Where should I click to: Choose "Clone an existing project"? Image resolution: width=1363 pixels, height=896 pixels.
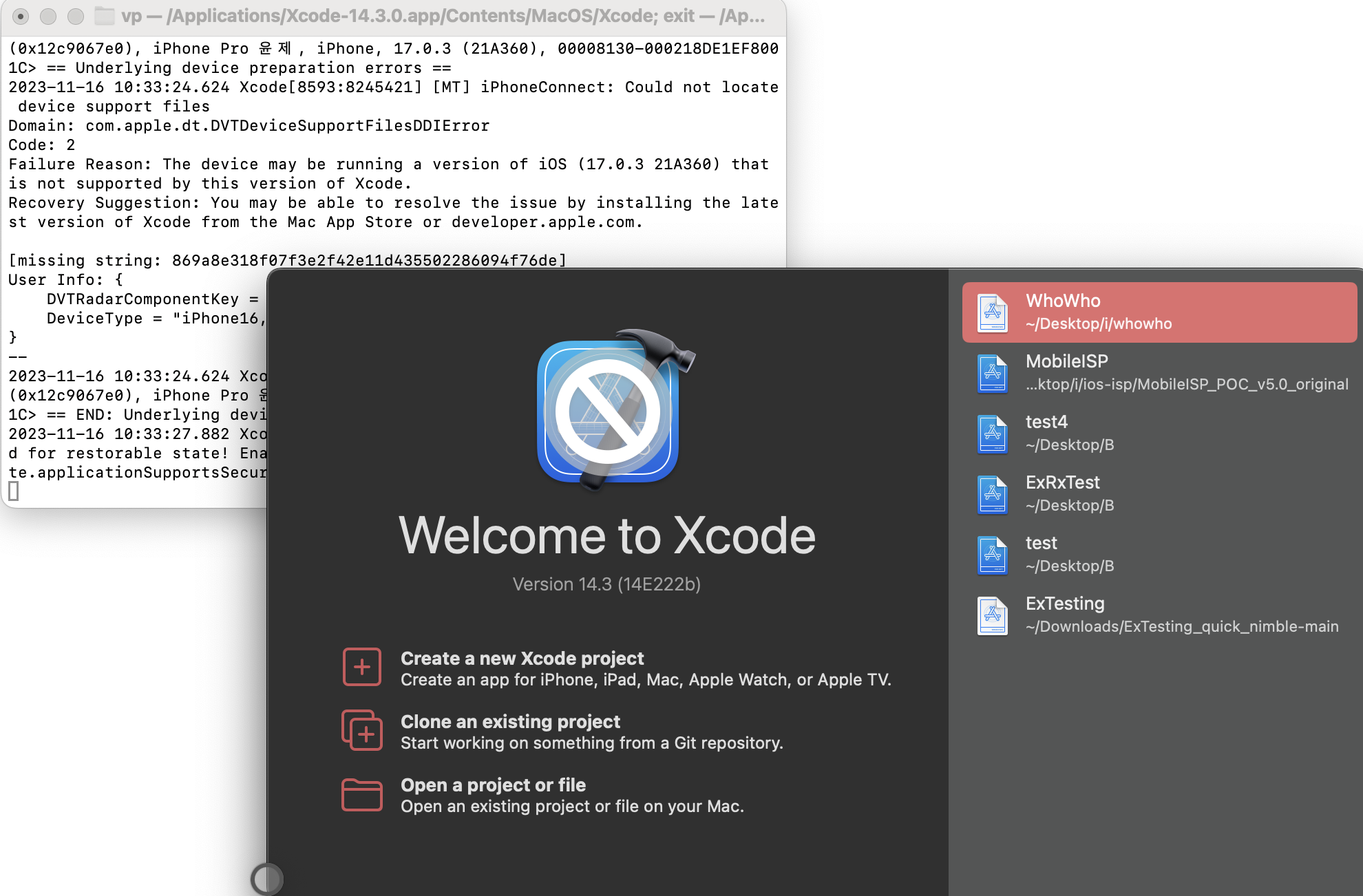pyautogui.click(x=510, y=722)
